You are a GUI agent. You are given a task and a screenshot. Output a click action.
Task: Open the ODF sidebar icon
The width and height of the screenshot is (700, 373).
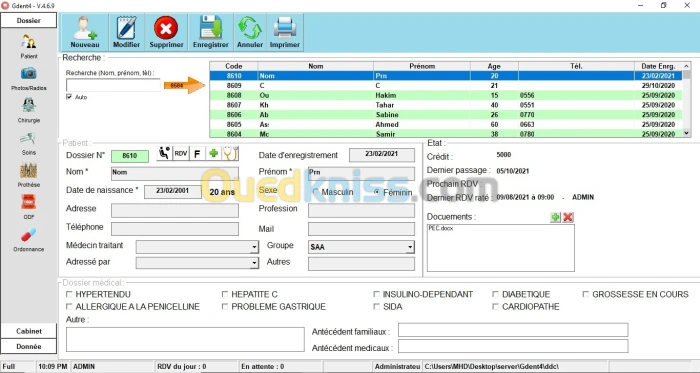coord(29,202)
